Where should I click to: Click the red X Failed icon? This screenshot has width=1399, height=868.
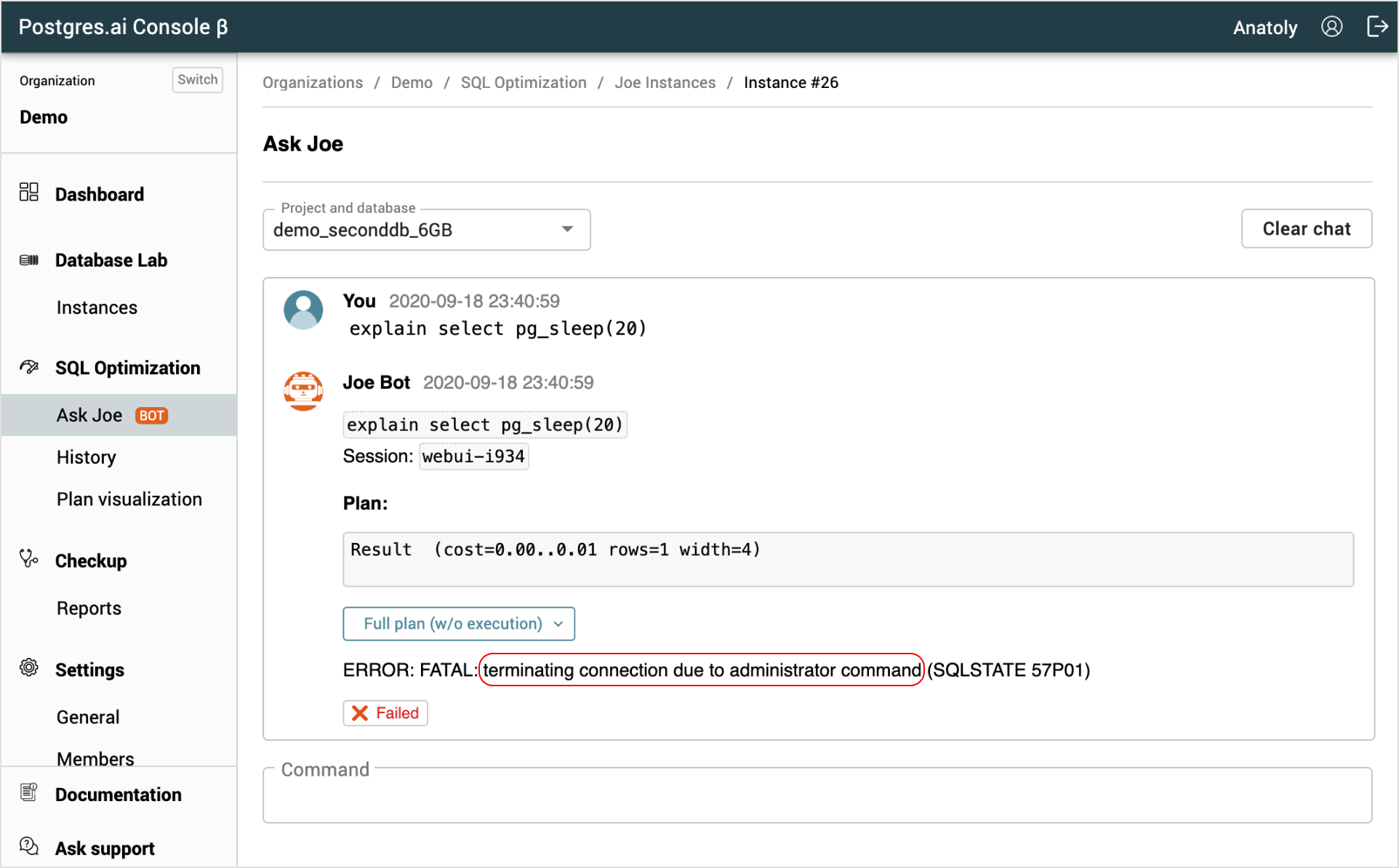[360, 713]
